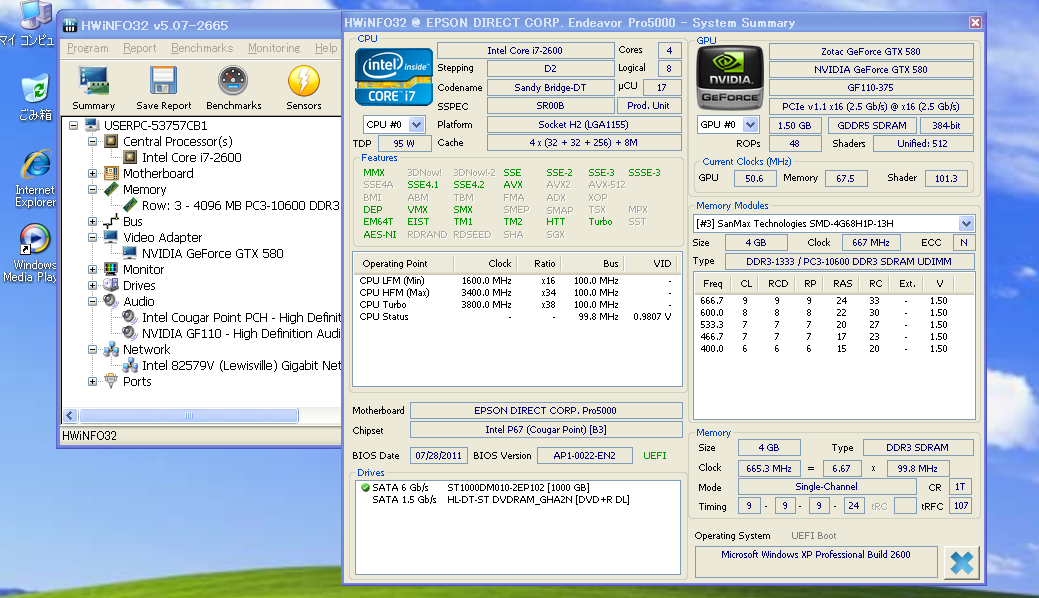Viewport: 1039px width, 598px height.
Task: Expand the Motherboard branch
Action: [93, 173]
